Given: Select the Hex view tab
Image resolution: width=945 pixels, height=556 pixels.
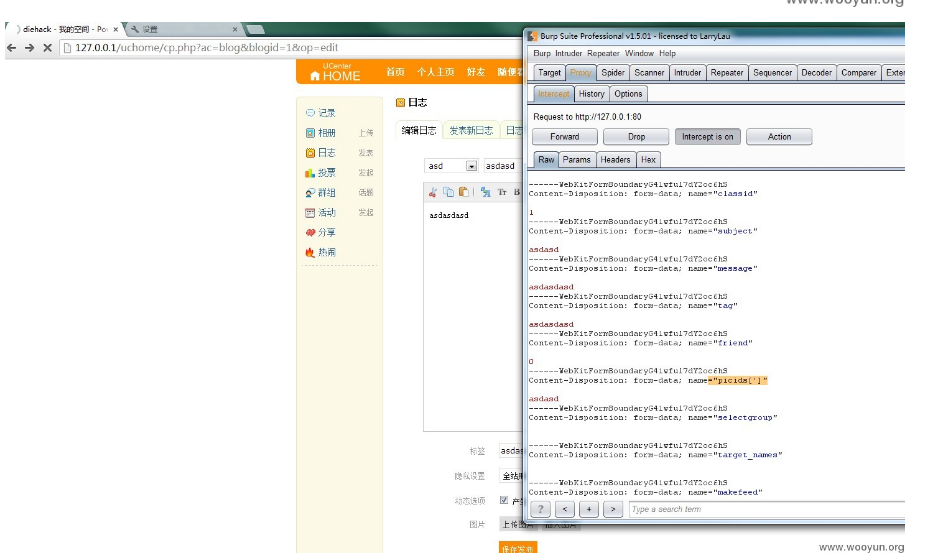Looking at the screenshot, I should [x=648, y=160].
